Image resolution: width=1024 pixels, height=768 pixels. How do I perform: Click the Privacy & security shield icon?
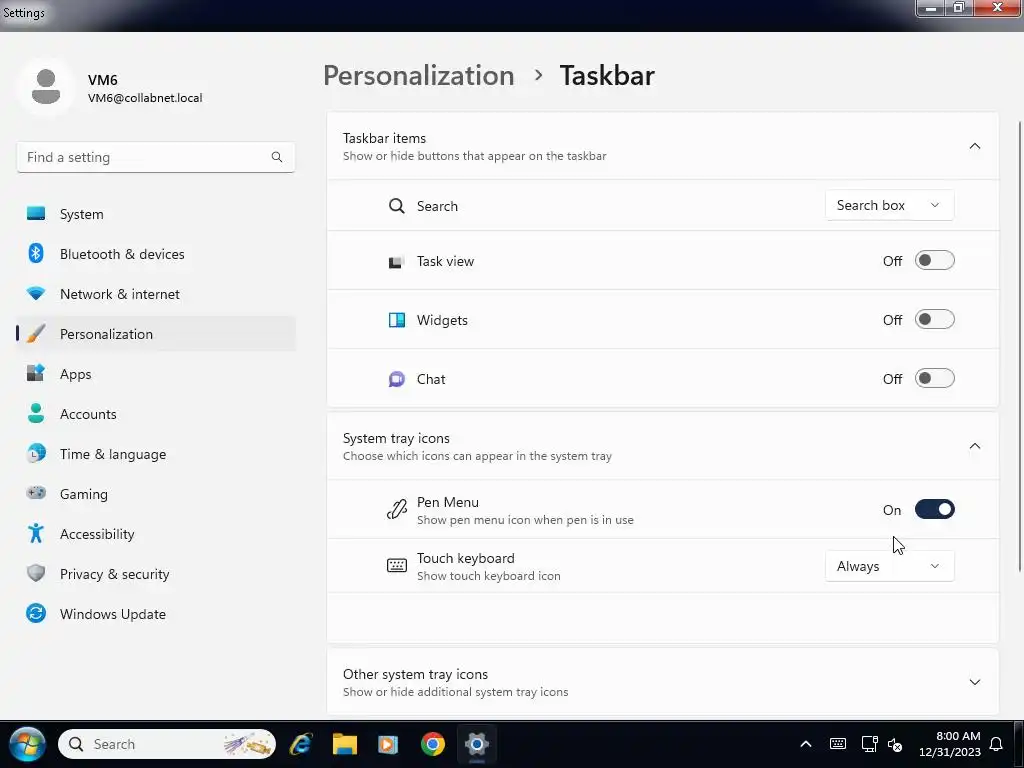click(x=36, y=573)
